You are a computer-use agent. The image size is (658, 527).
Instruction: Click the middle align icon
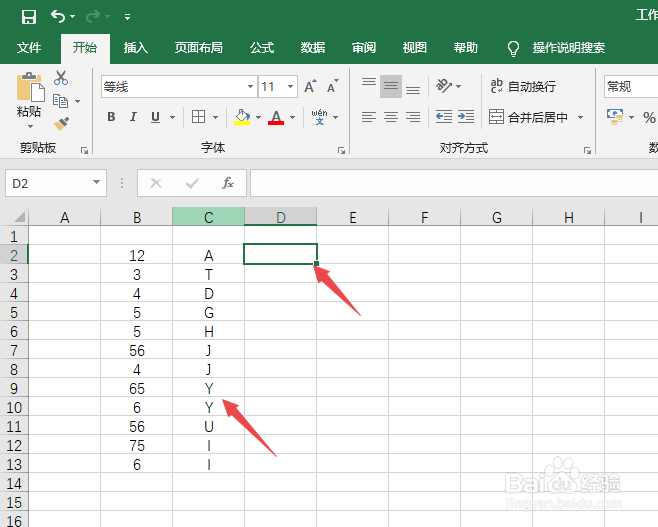pos(391,86)
